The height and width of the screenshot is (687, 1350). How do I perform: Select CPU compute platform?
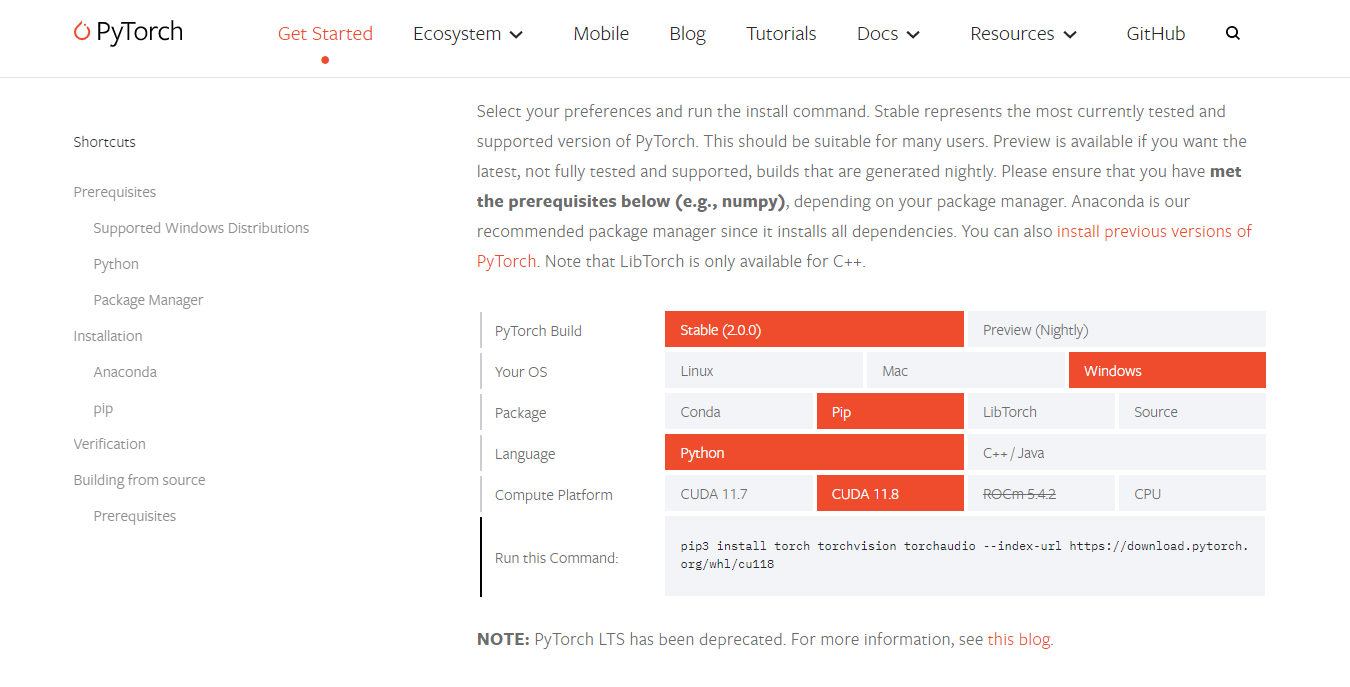pyautogui.click(x=1192, y=493)
